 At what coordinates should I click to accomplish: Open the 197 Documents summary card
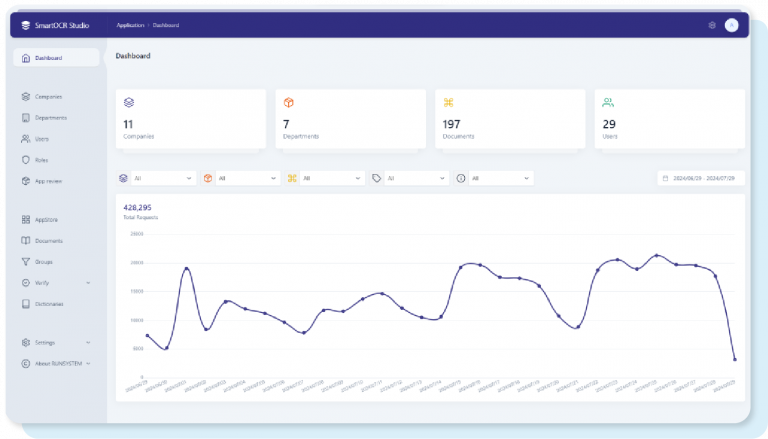[510, 119]
